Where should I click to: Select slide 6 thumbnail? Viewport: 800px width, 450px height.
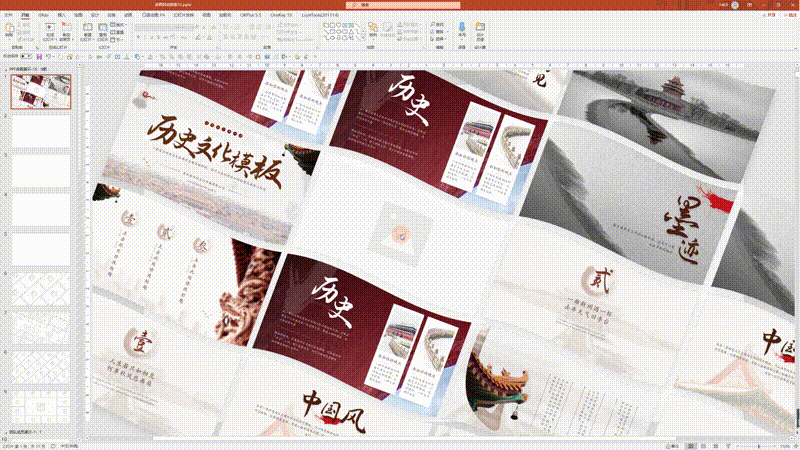41,289
